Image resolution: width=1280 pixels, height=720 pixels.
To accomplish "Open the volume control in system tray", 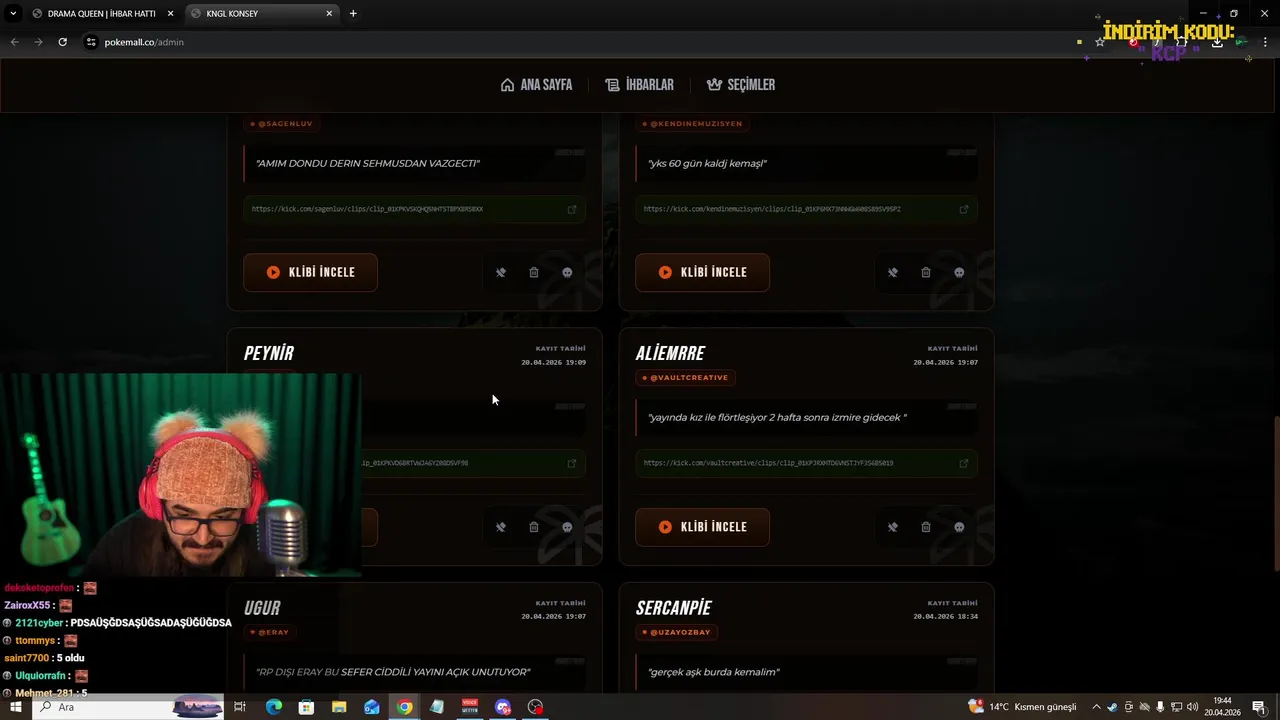I will coord(1192,707).
